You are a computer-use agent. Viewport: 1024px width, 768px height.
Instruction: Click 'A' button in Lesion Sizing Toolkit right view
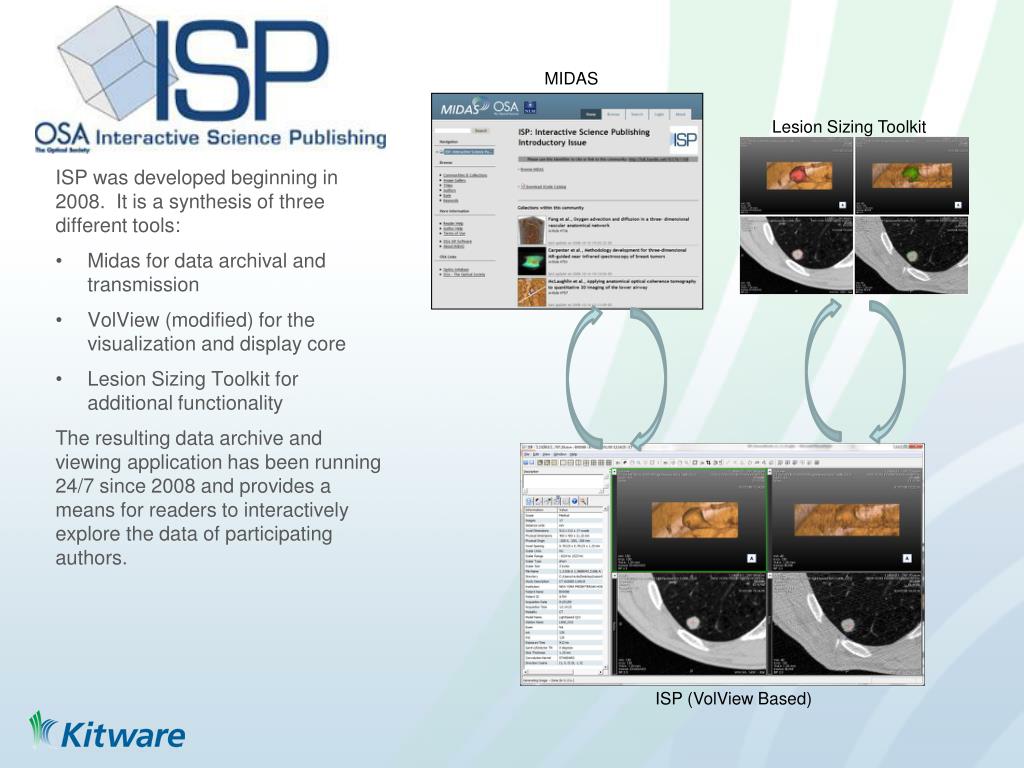point(958,205)
